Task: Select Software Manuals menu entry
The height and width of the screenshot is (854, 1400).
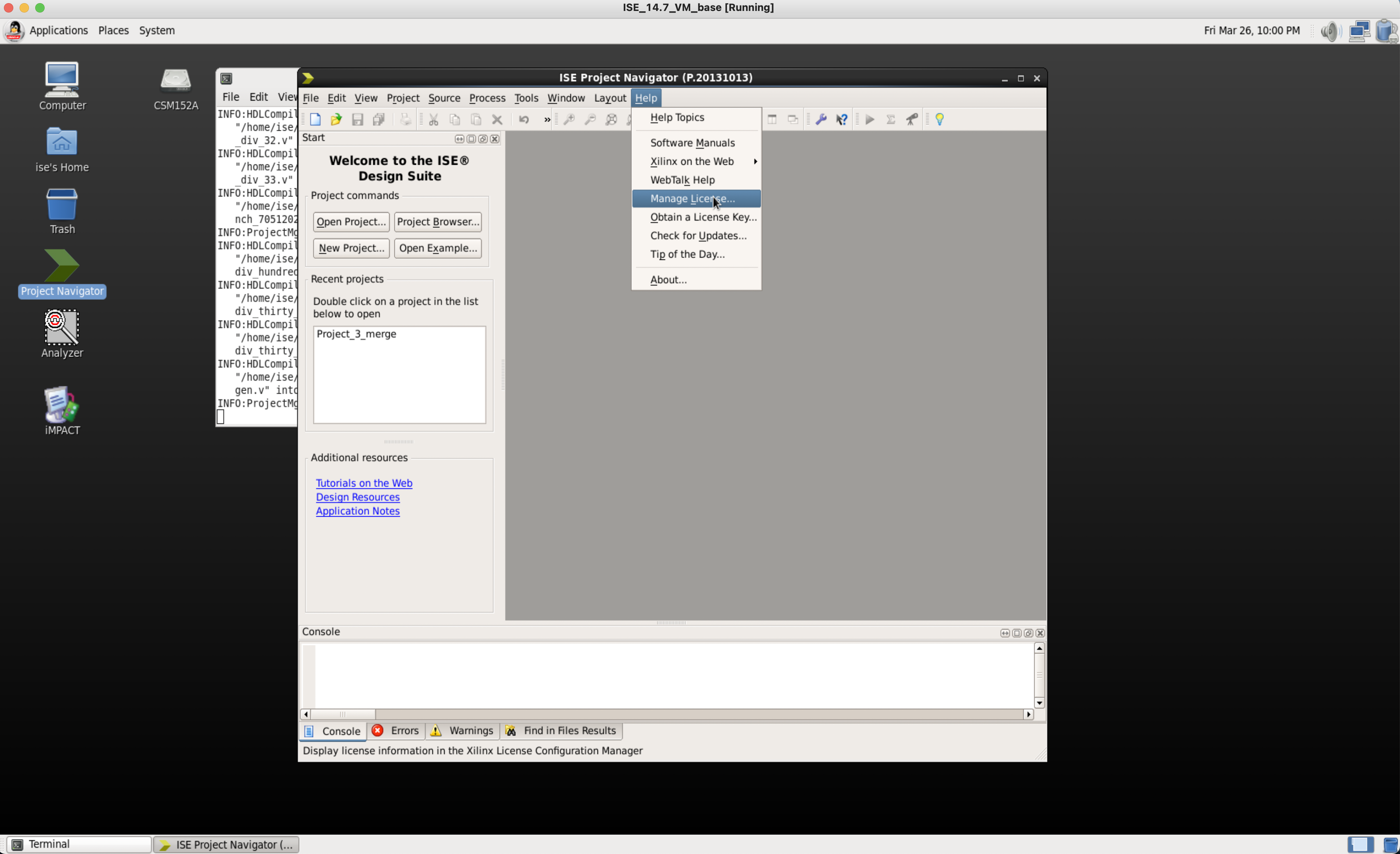Action: coord(696,142)
